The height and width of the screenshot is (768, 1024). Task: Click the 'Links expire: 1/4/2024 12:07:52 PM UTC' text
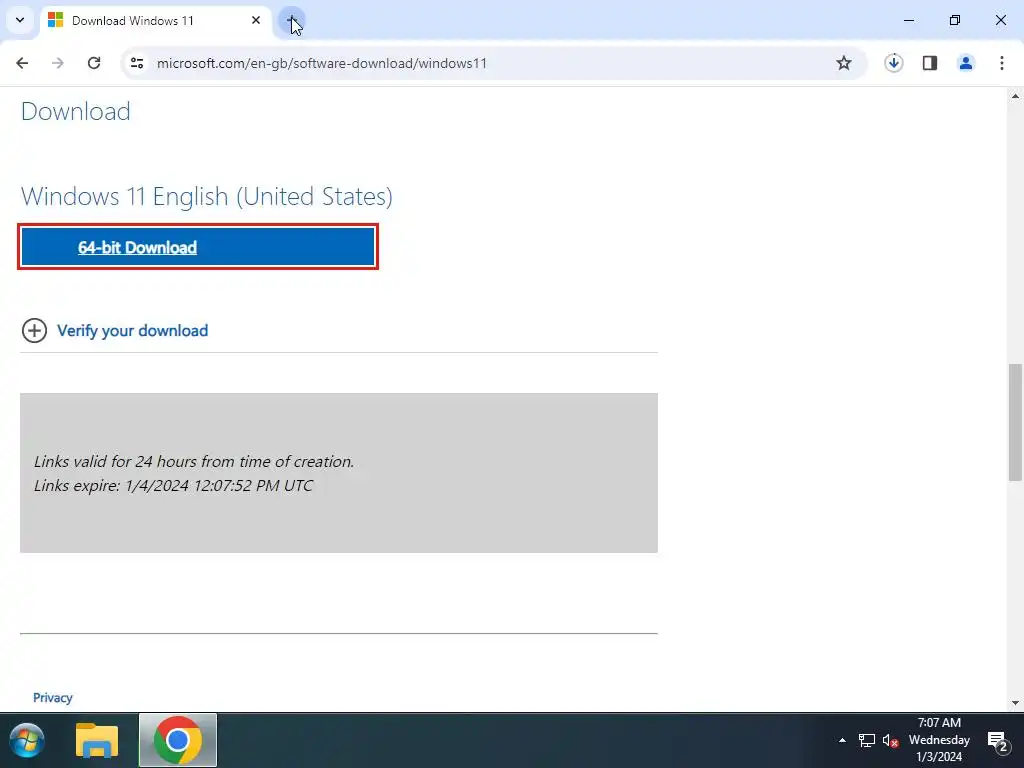click(x=174, y=486)
